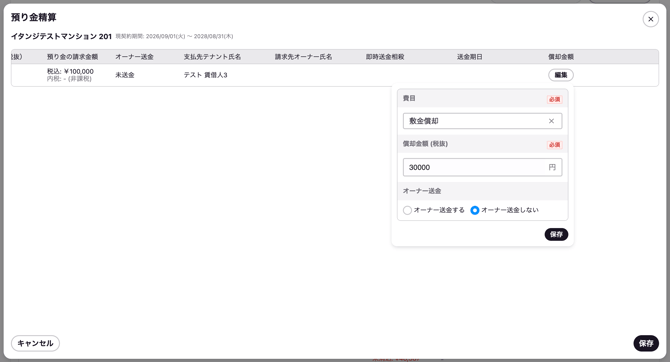The height and width of the screenshot is (362, 670).
Task: Click 預り金の請求金額 column header
Action: [x=72, y=57]
